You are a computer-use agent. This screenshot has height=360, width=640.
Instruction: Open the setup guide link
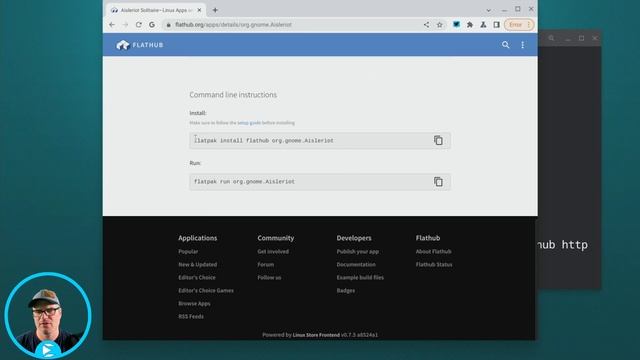click(249, 123)
